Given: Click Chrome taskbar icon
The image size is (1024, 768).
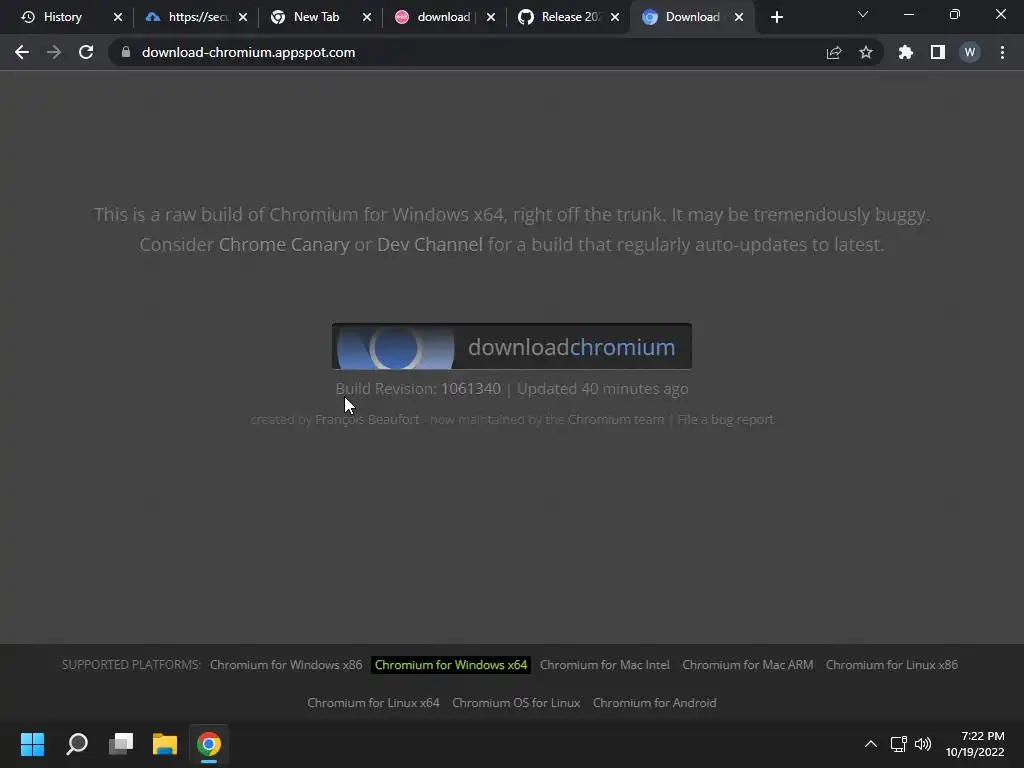Looking at the screenshot, I should pos(209,744).
